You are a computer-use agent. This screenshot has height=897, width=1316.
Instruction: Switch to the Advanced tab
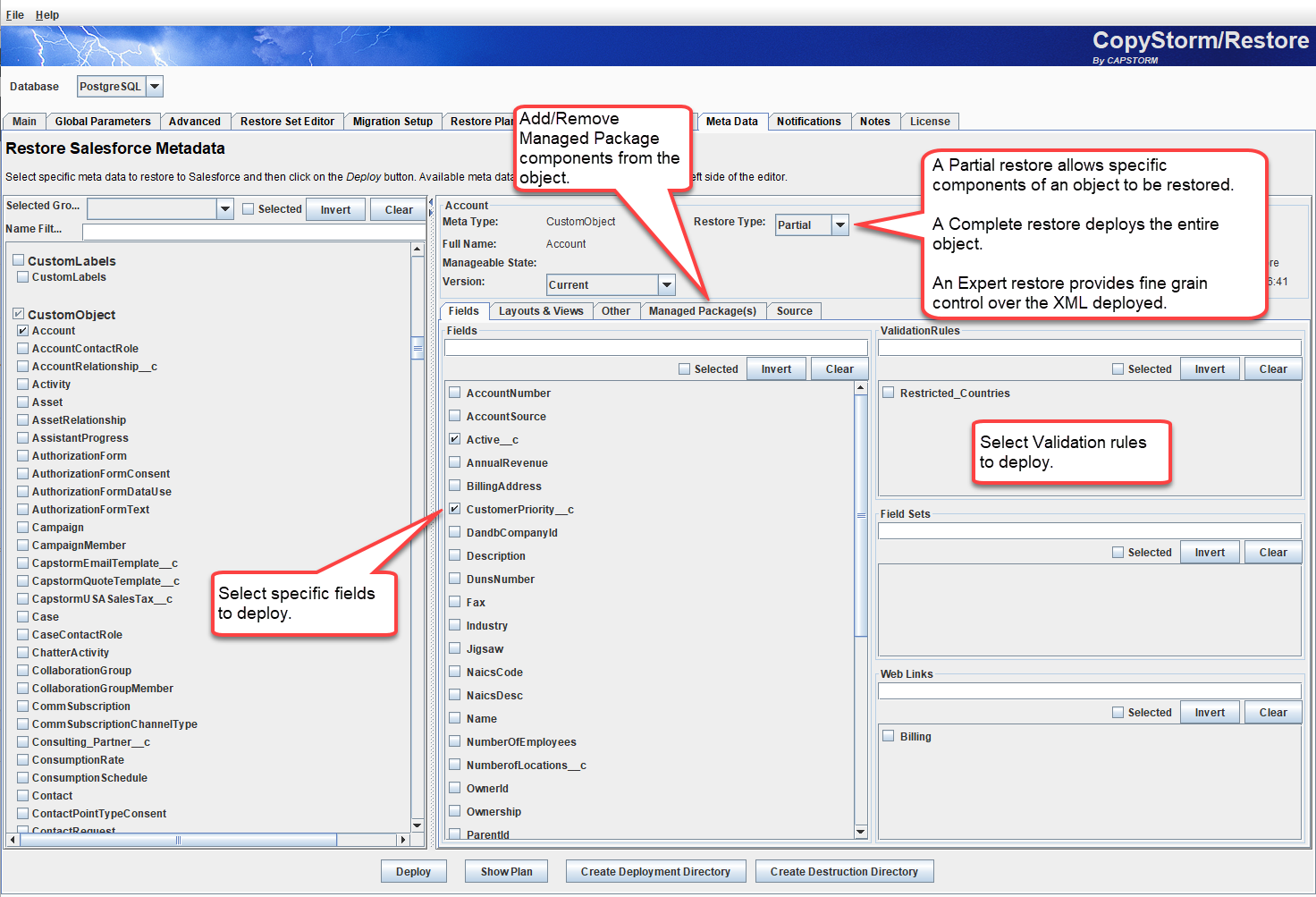(195, 122)
